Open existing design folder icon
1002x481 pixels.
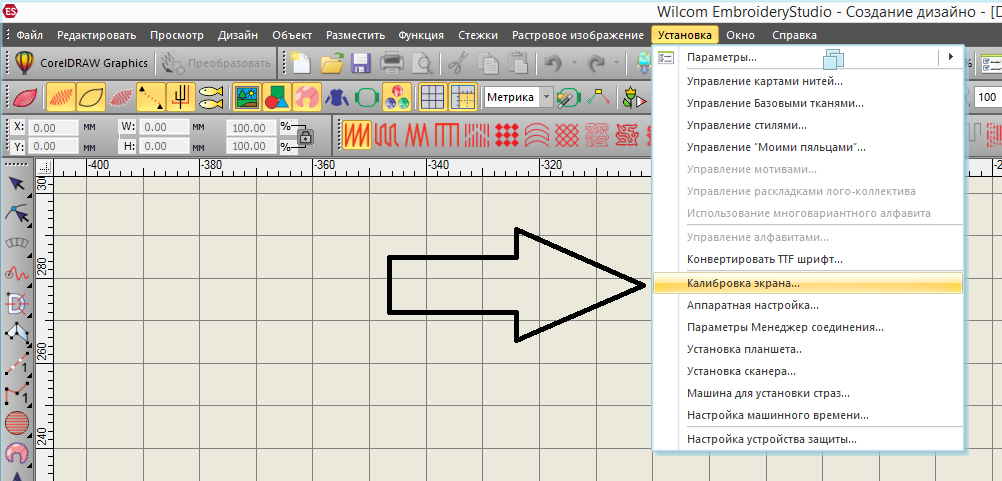coord(332,63)
